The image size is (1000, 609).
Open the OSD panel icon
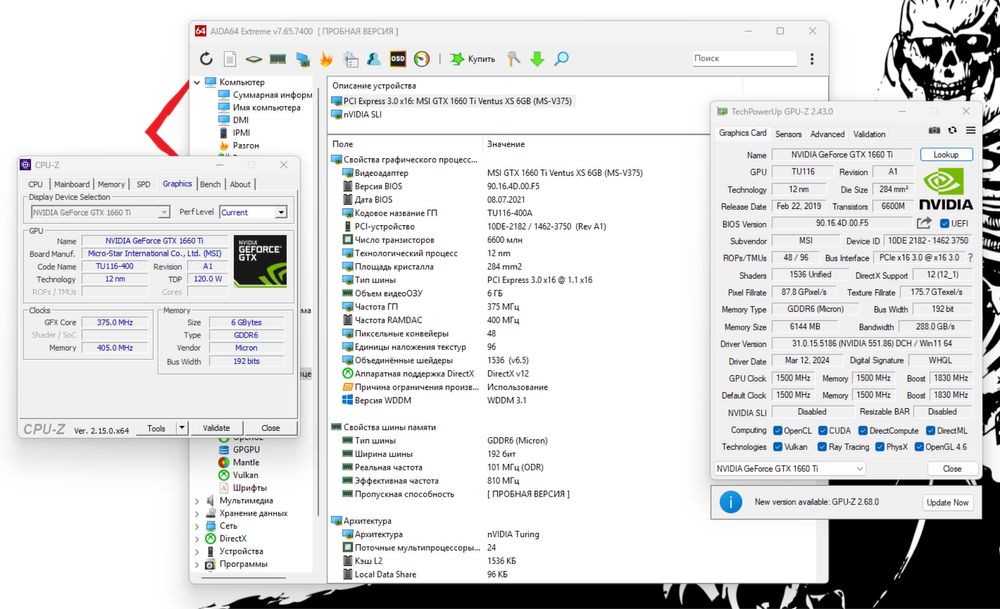397,59
